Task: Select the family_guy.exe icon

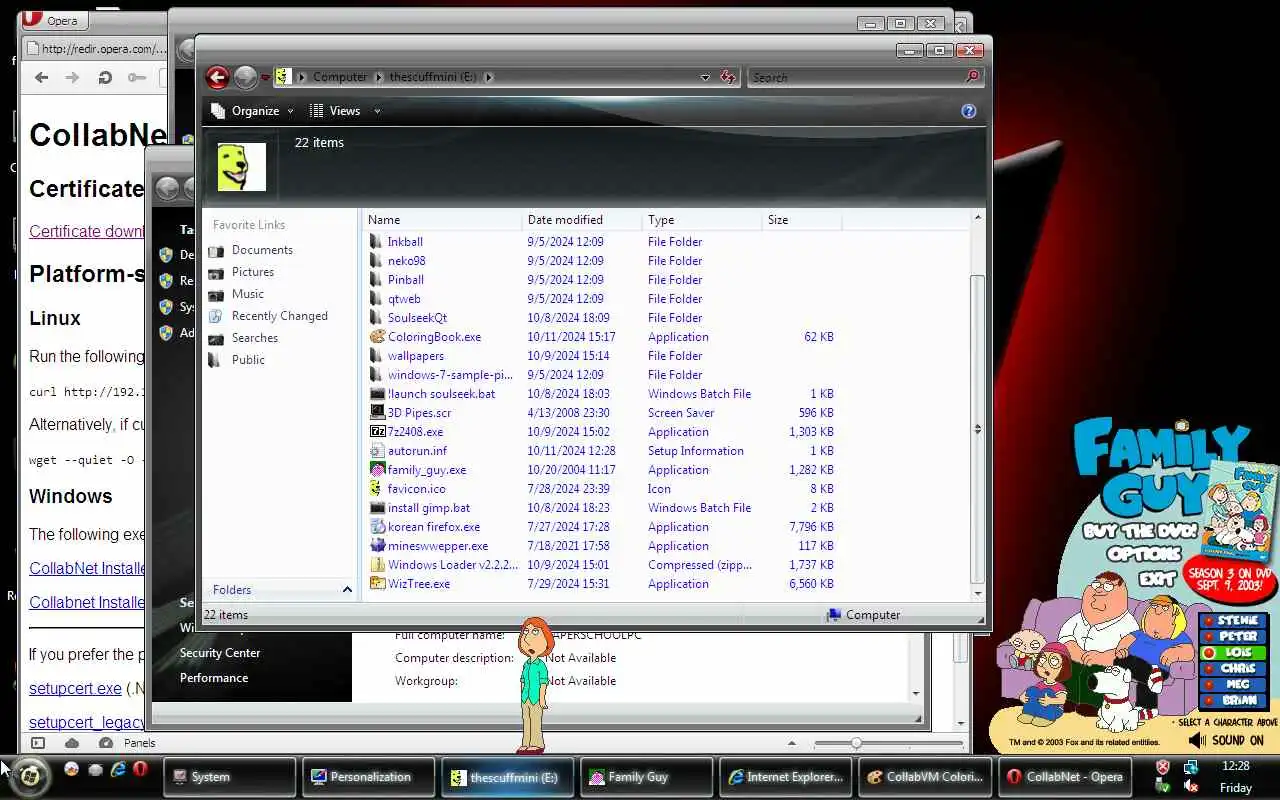Action: pos(377,469)
